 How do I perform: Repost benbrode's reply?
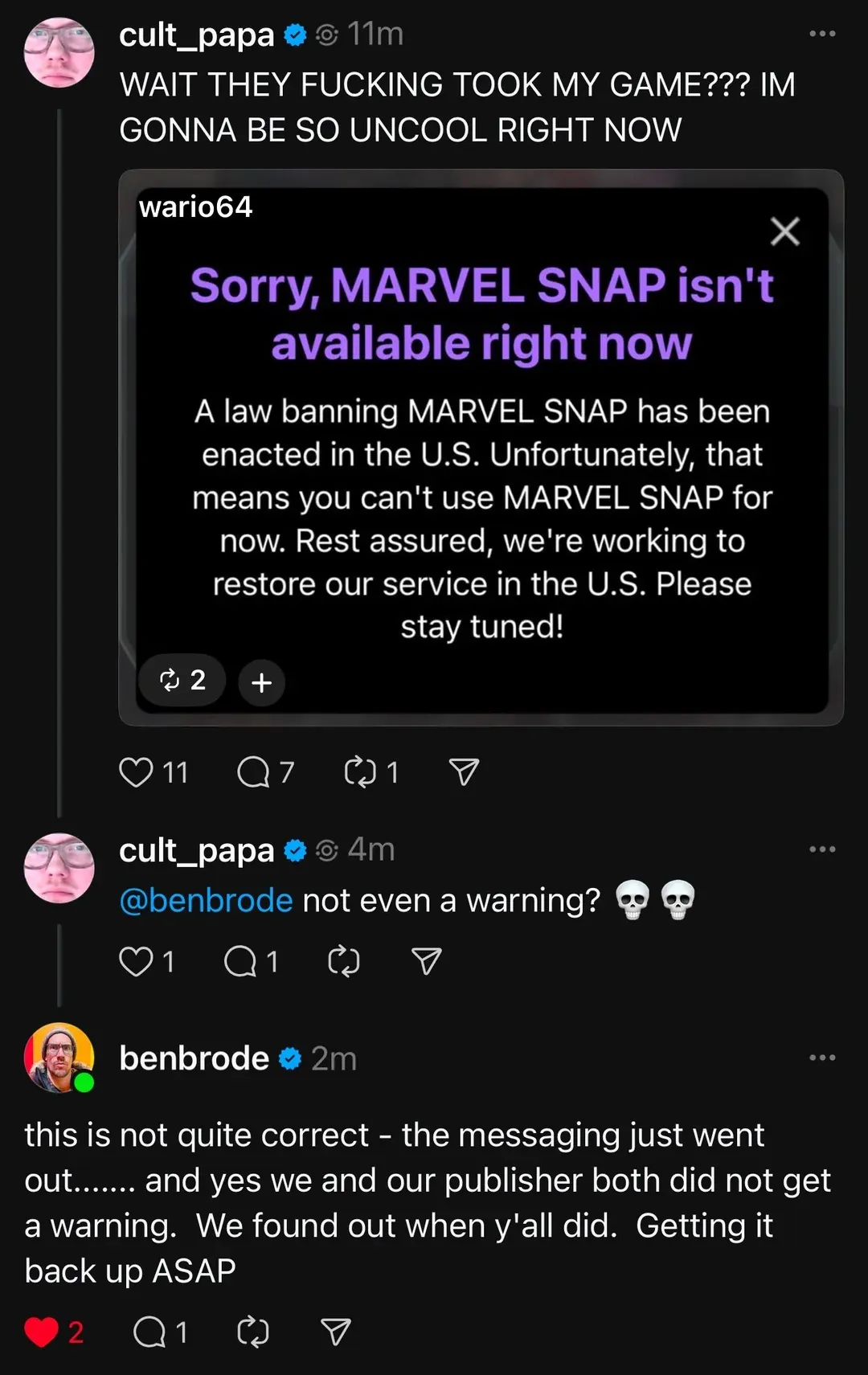pyautogui.click(x=253, y=1332)
